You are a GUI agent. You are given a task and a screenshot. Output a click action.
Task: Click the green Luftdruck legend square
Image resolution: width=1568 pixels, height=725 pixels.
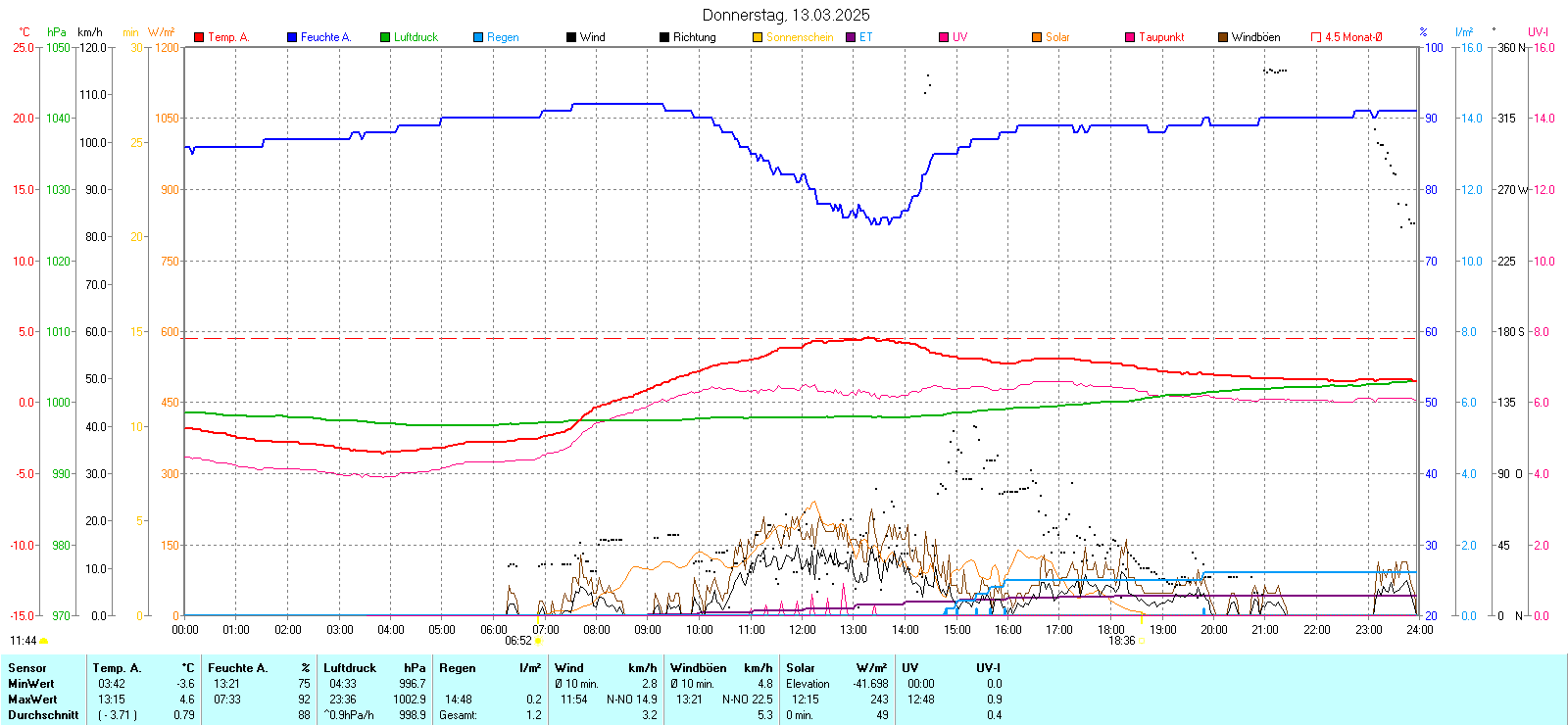coord(385,37)
